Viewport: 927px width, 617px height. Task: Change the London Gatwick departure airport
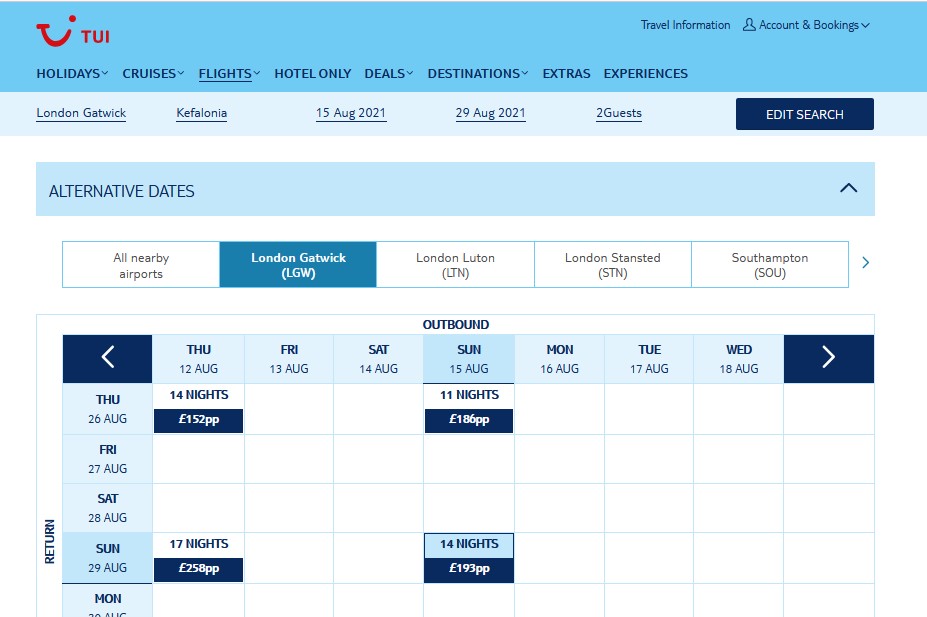pyautogui.click(x=81, y=113)
